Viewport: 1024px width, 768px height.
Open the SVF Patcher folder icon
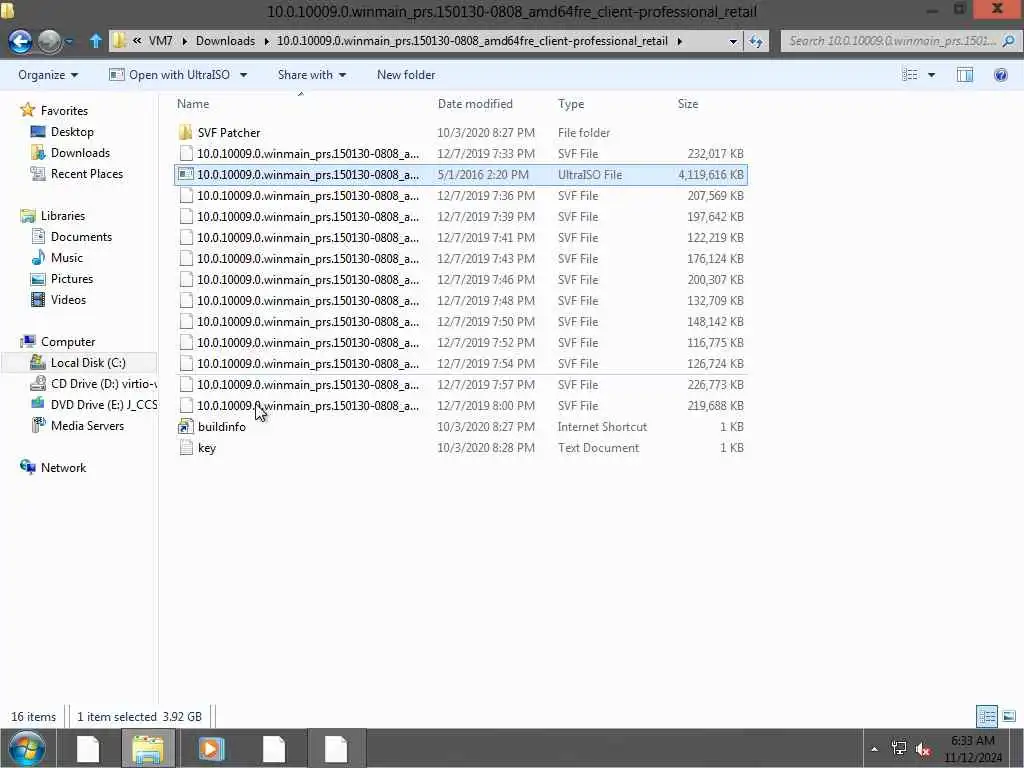click(185, 133)
